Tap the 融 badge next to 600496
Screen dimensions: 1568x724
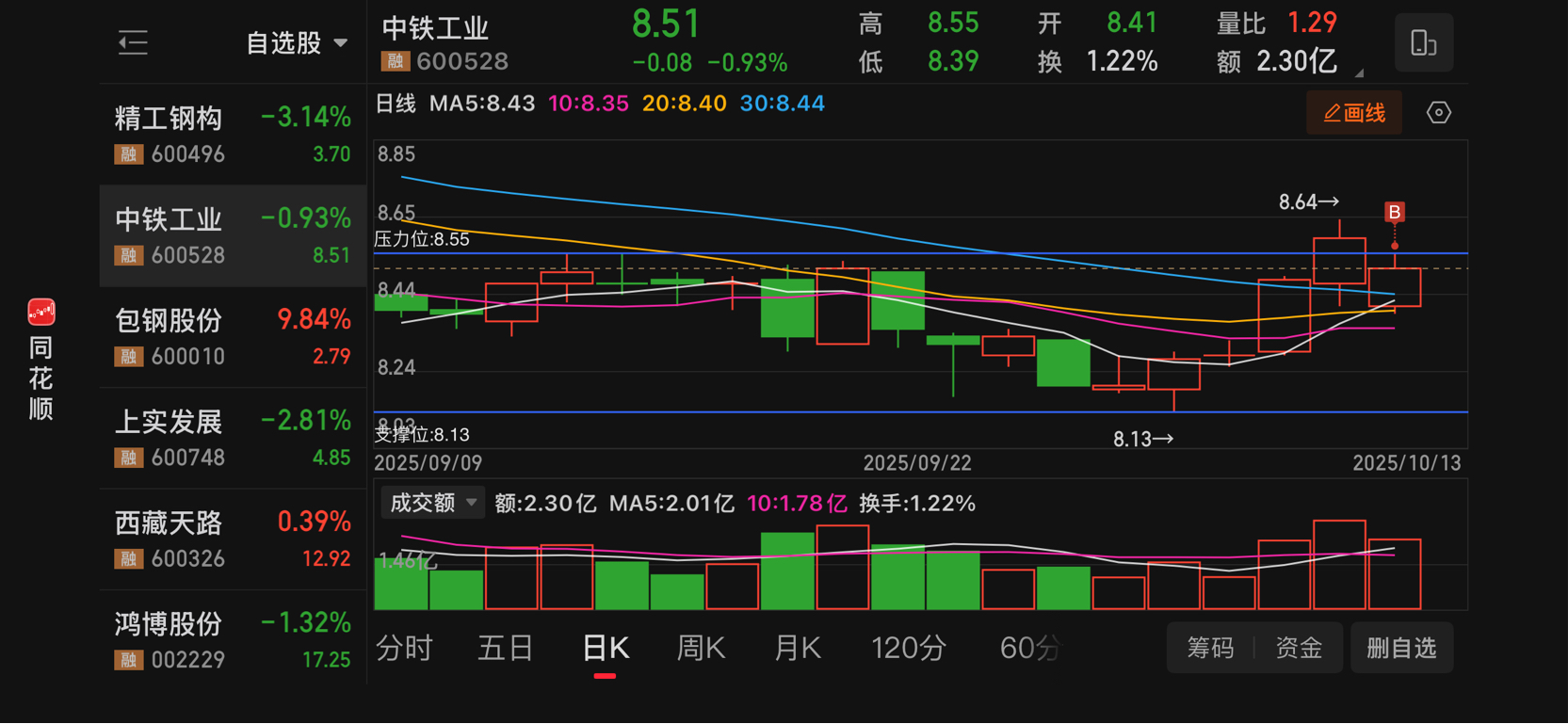click(x=129, y=154)
